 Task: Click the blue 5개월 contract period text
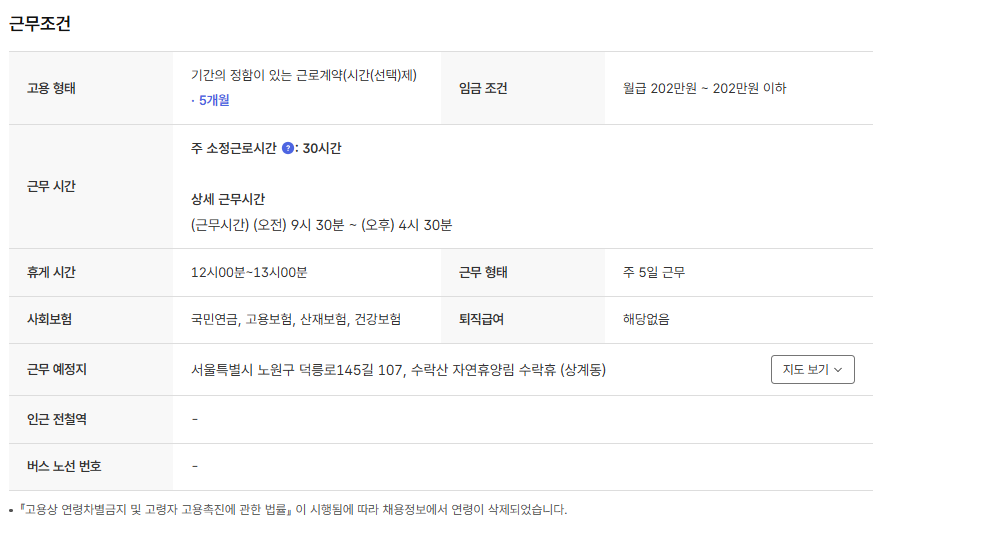pos(210,100)
